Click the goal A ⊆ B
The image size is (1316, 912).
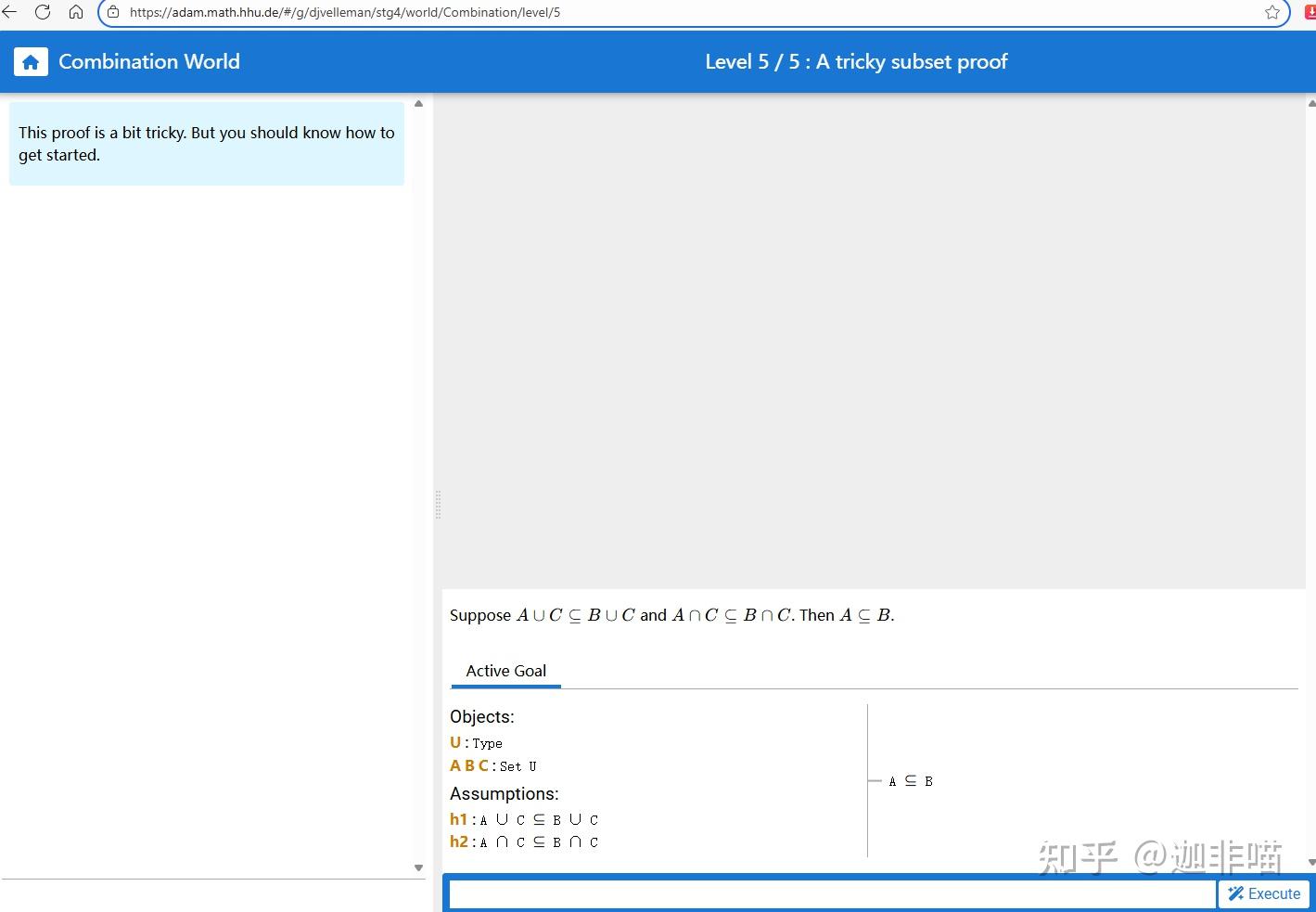point(909,780)
